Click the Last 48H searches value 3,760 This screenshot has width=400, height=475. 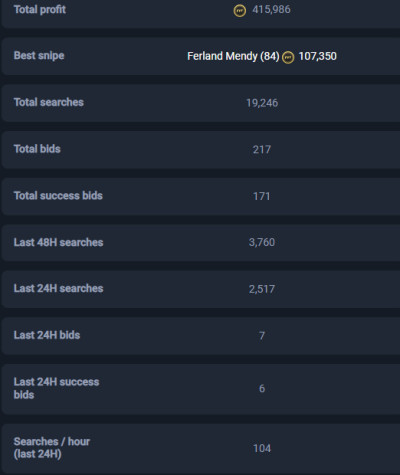(262, 242)
